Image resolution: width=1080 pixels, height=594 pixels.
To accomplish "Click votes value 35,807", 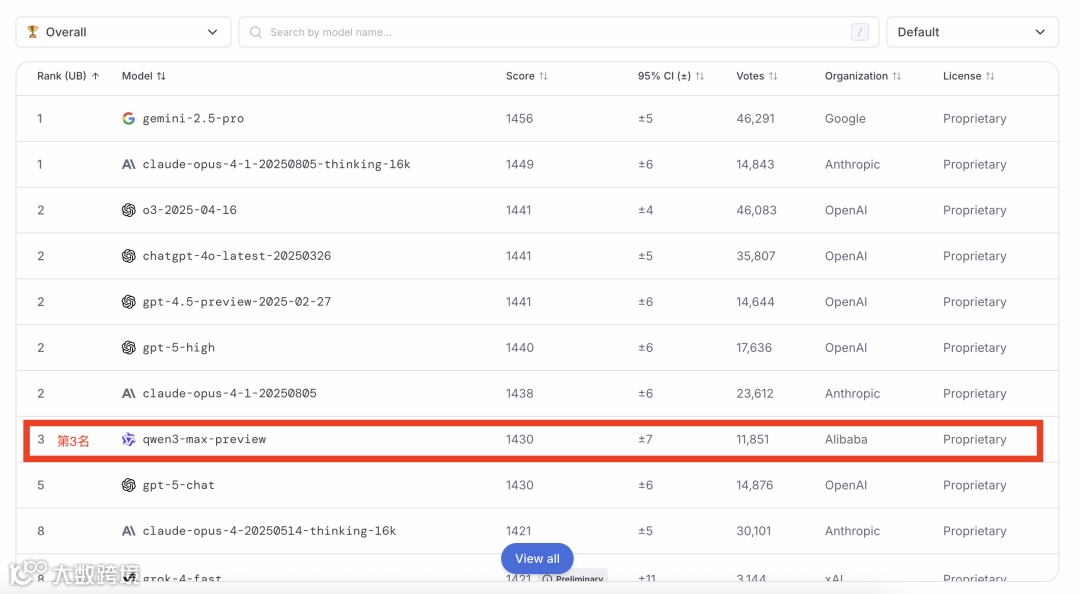I will pyautogui.click(x=756, y=256).
